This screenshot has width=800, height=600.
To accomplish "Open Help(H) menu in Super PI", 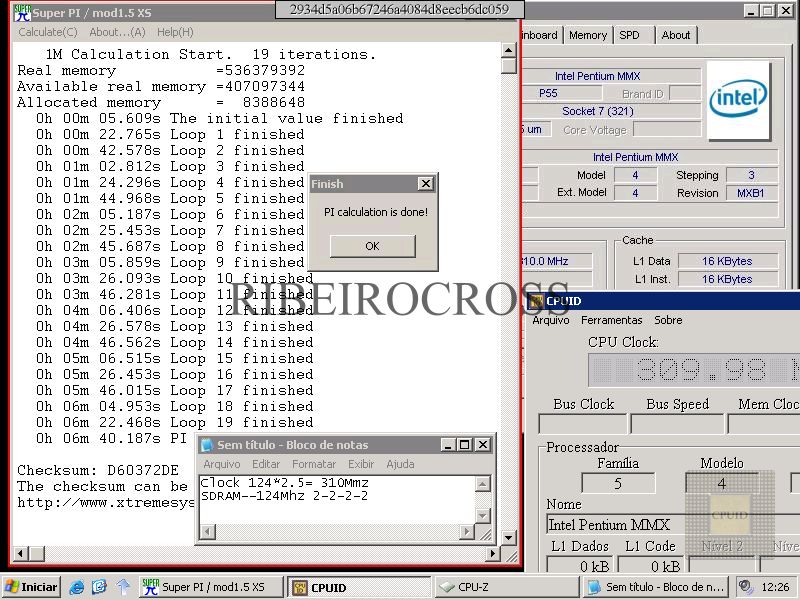I will (175, 32).
